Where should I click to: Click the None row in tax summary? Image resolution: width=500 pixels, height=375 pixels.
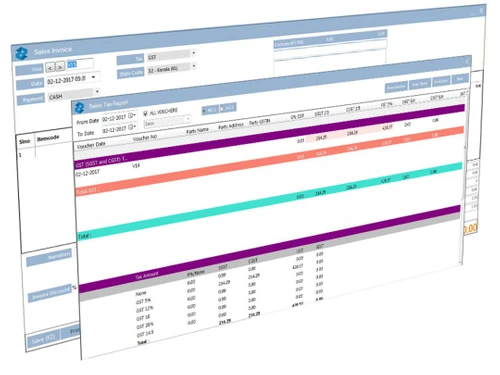pos(141,294)
